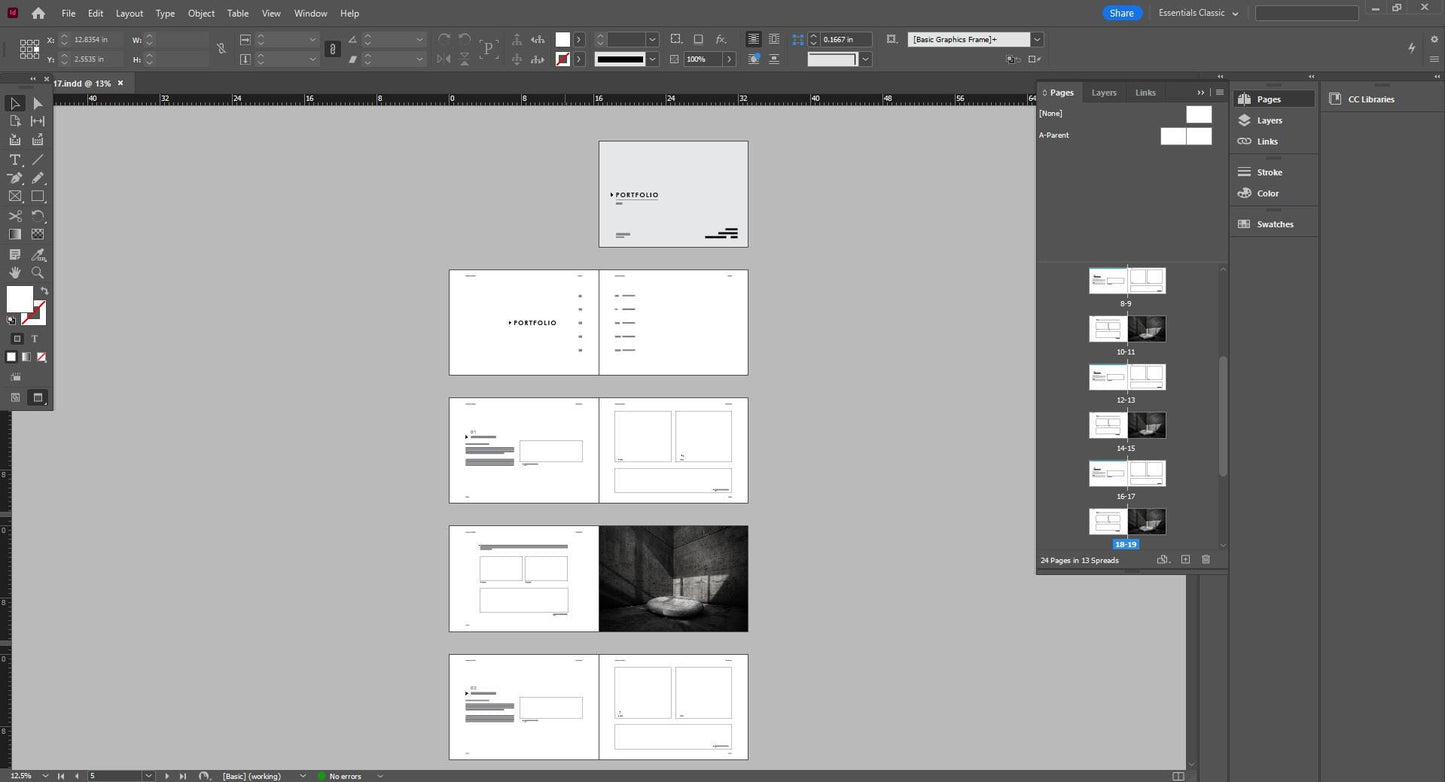Select the Type tool
The image size is (1445, 782).
pos(15,160)
